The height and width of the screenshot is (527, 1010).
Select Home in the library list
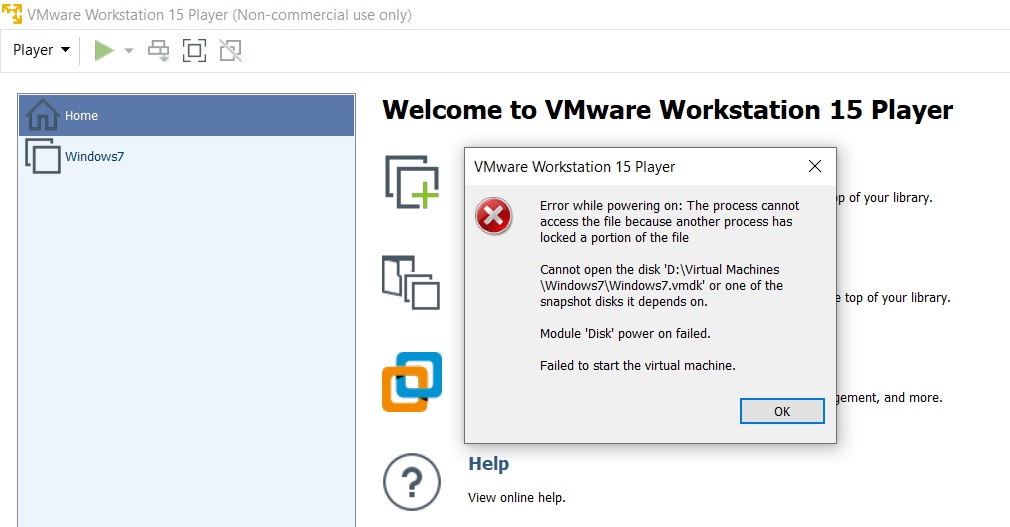click(x=186, y=115)
